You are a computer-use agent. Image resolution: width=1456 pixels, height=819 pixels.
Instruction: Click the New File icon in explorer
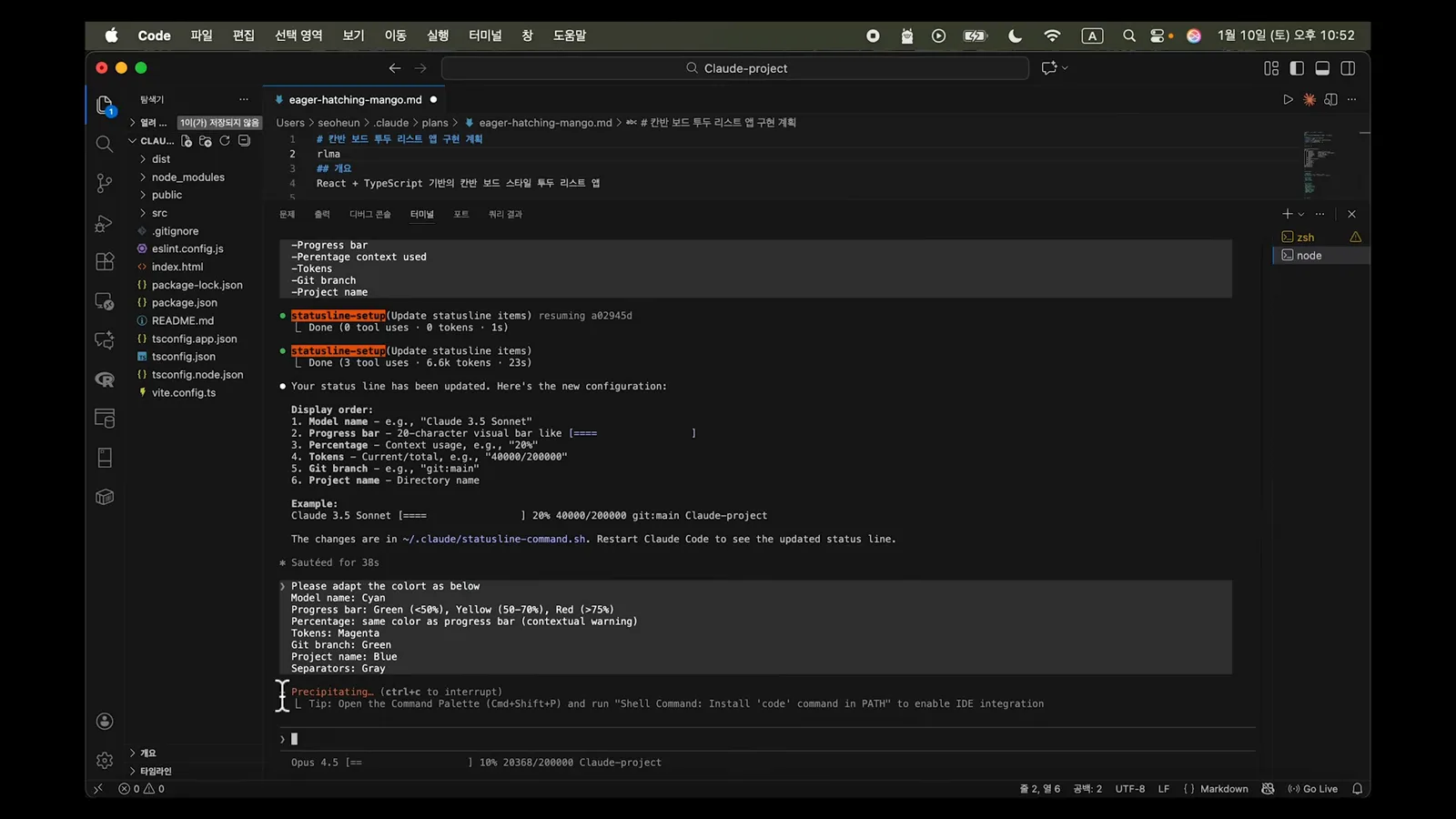[x=187, y=141]
